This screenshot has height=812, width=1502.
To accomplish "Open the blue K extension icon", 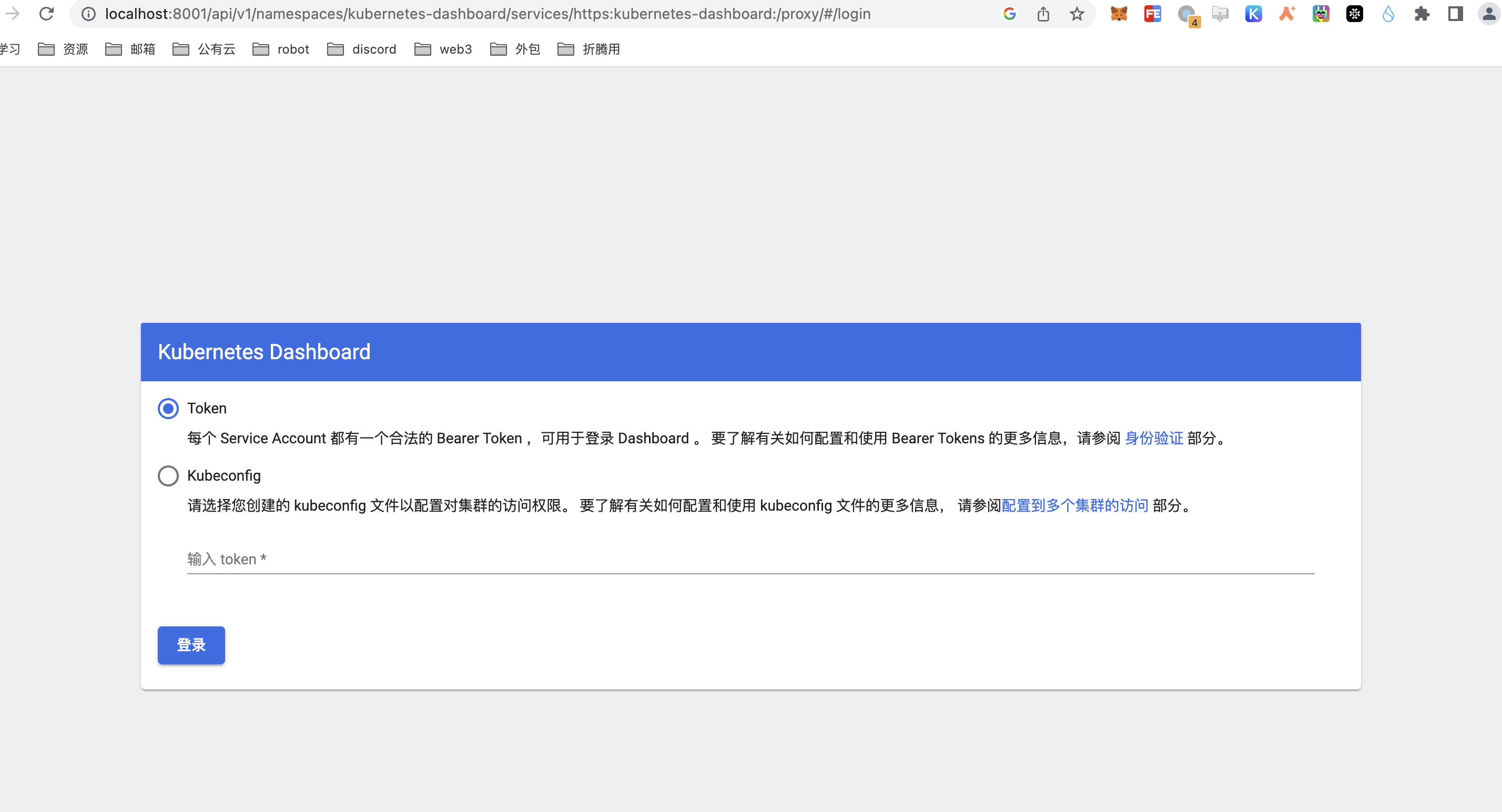I will coord(1253,13).
